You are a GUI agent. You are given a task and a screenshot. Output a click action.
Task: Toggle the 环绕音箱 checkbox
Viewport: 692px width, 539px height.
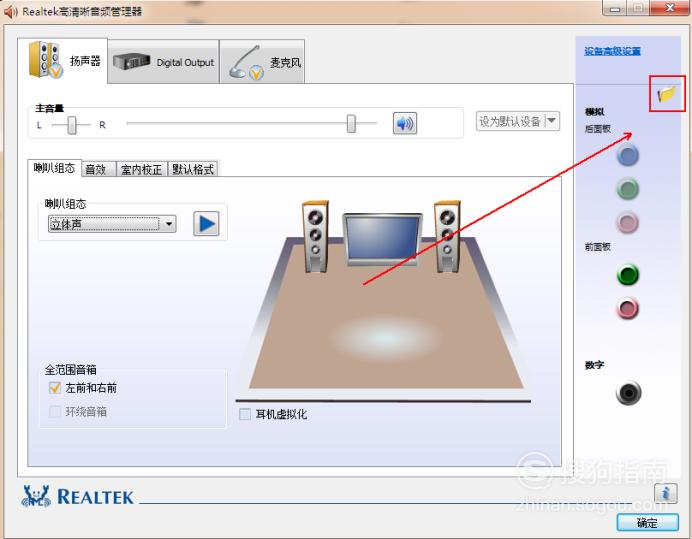coord(55,411)
